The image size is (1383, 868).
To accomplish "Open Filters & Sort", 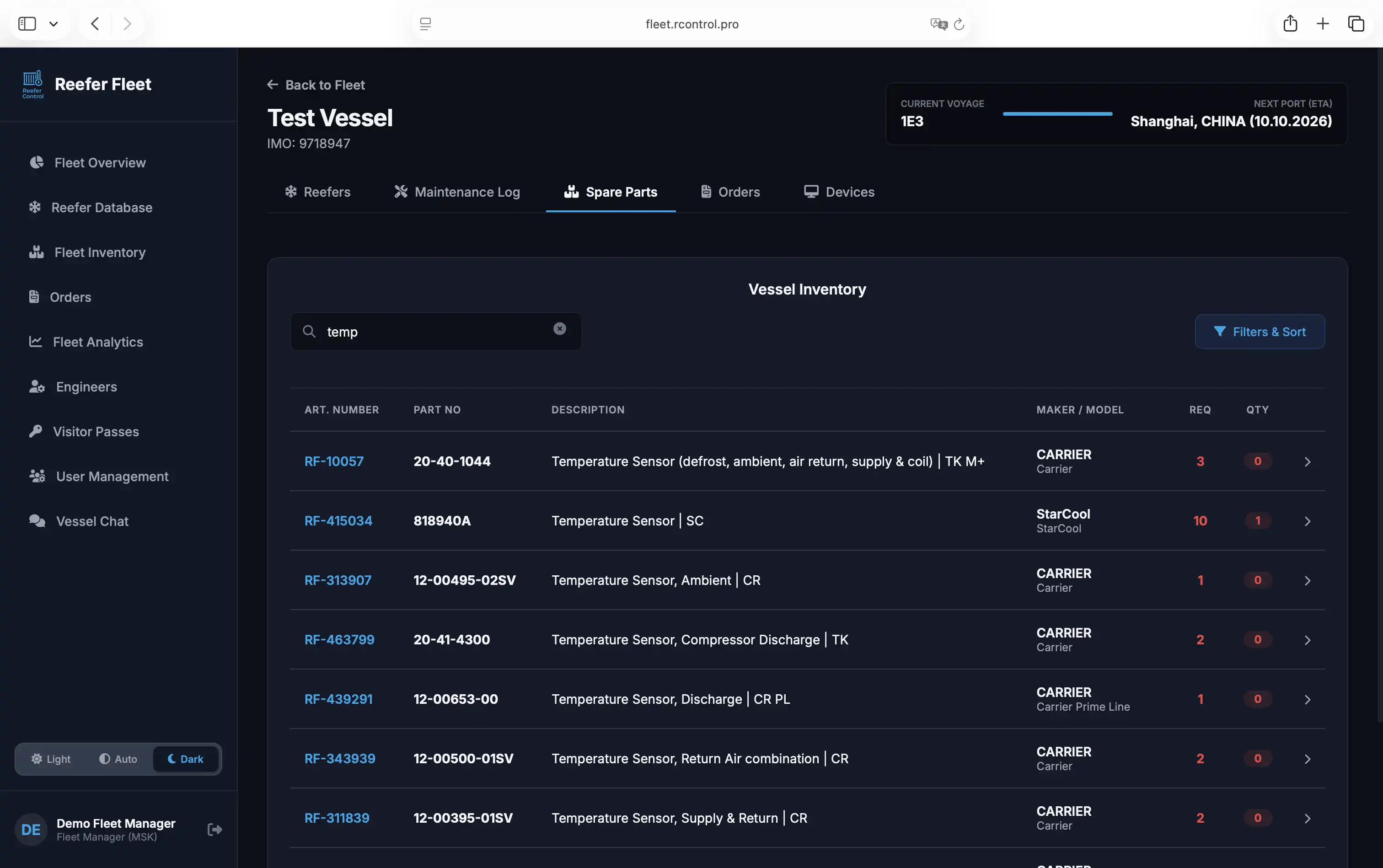I will (x=1260, y=331).
